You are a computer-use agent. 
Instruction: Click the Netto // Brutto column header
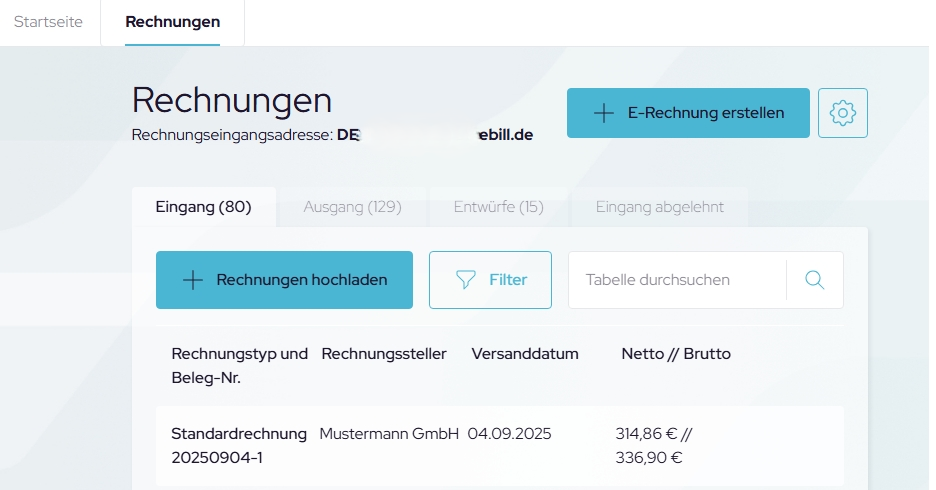point(676,354)
